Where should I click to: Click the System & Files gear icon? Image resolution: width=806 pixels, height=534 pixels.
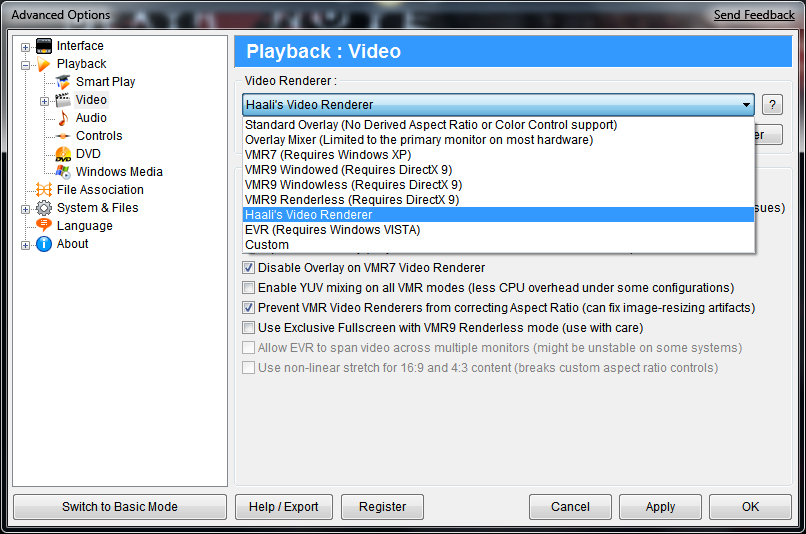[x=44, y=208]
